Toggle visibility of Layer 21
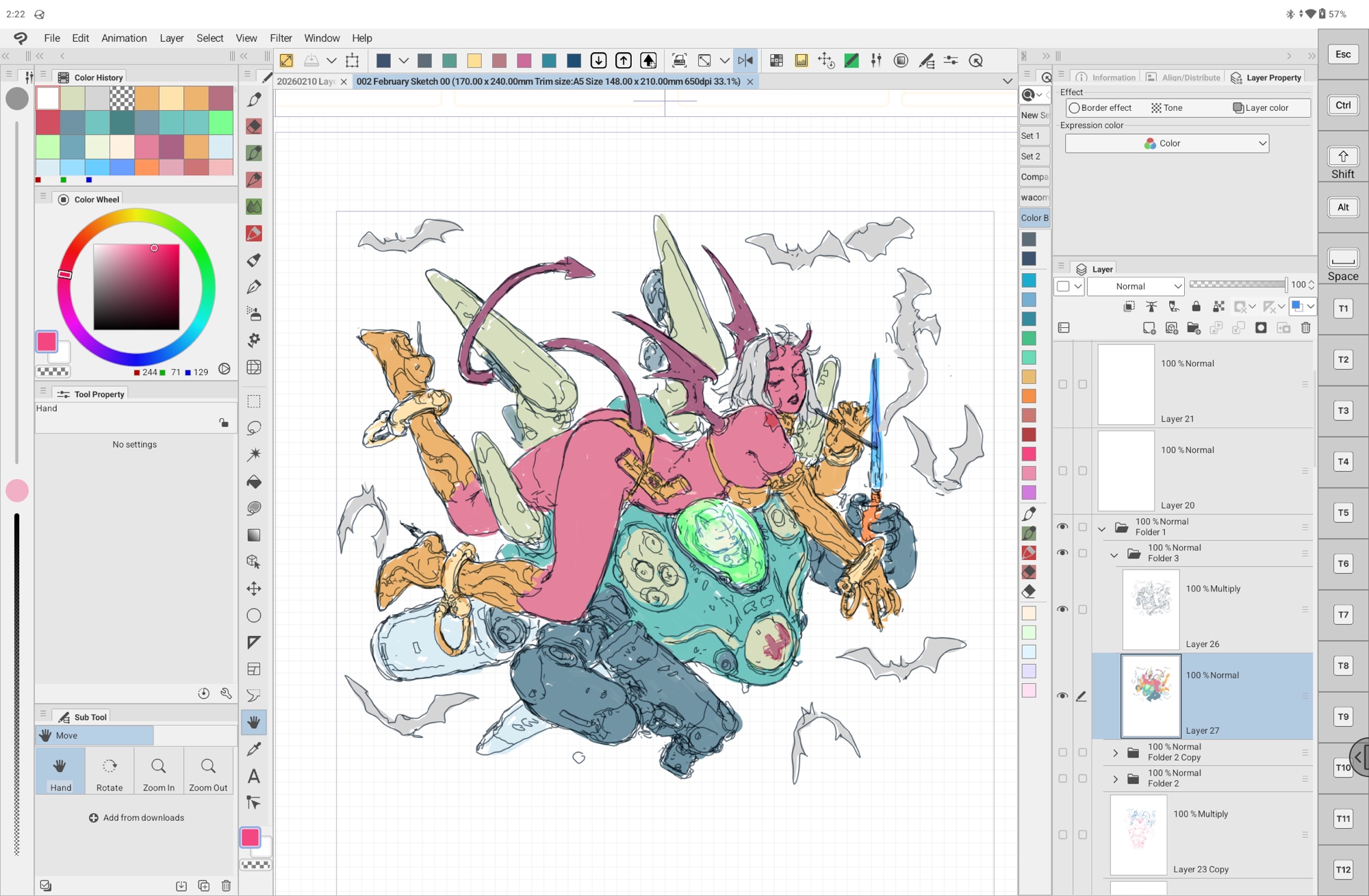The width and height of the screenshot is (1369, 896). [x=1062, y=384]
